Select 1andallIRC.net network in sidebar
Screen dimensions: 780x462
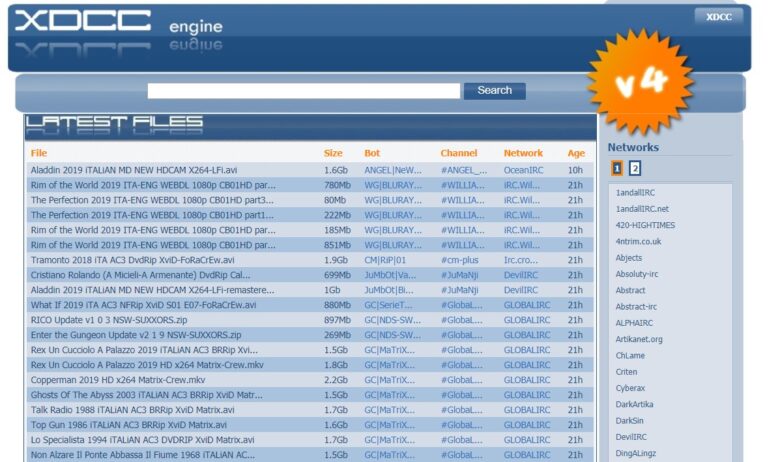[x=642, y=209]
